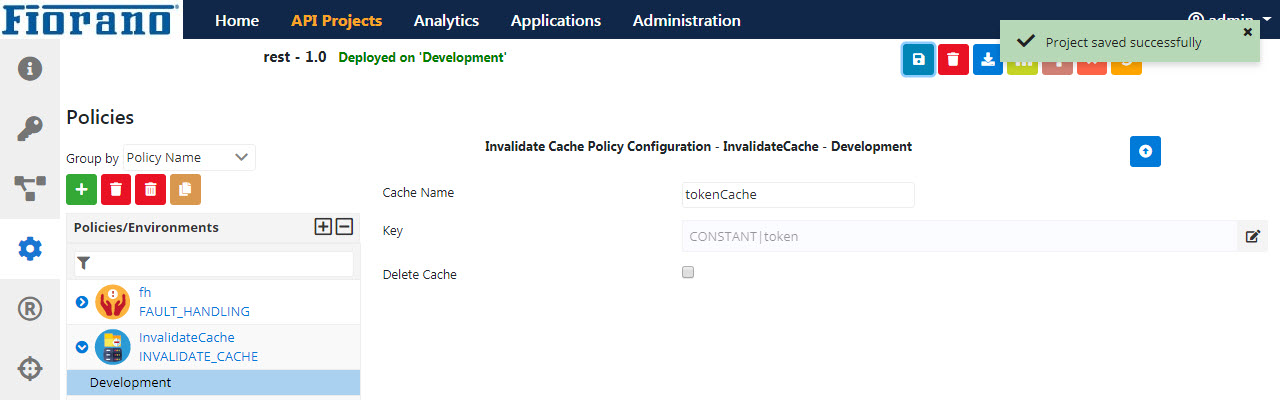Collapse the InvalidateCache policy node
The width and height of the screenshot is (1280, 400).
pos(82,347)
